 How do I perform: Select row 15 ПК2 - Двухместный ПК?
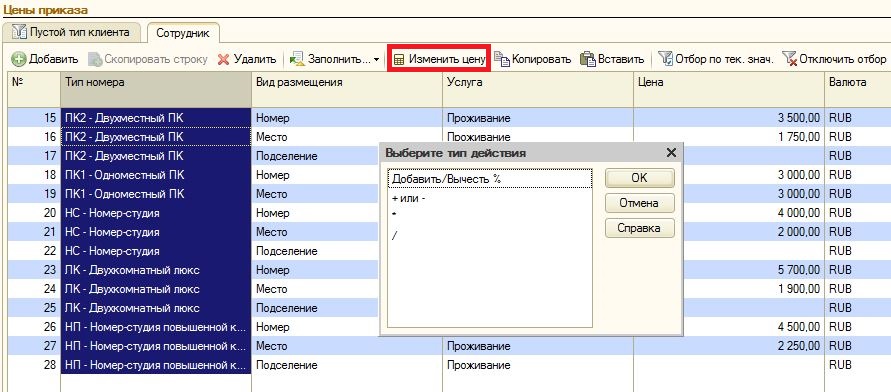pyautogui.click(x=155, y=118)
